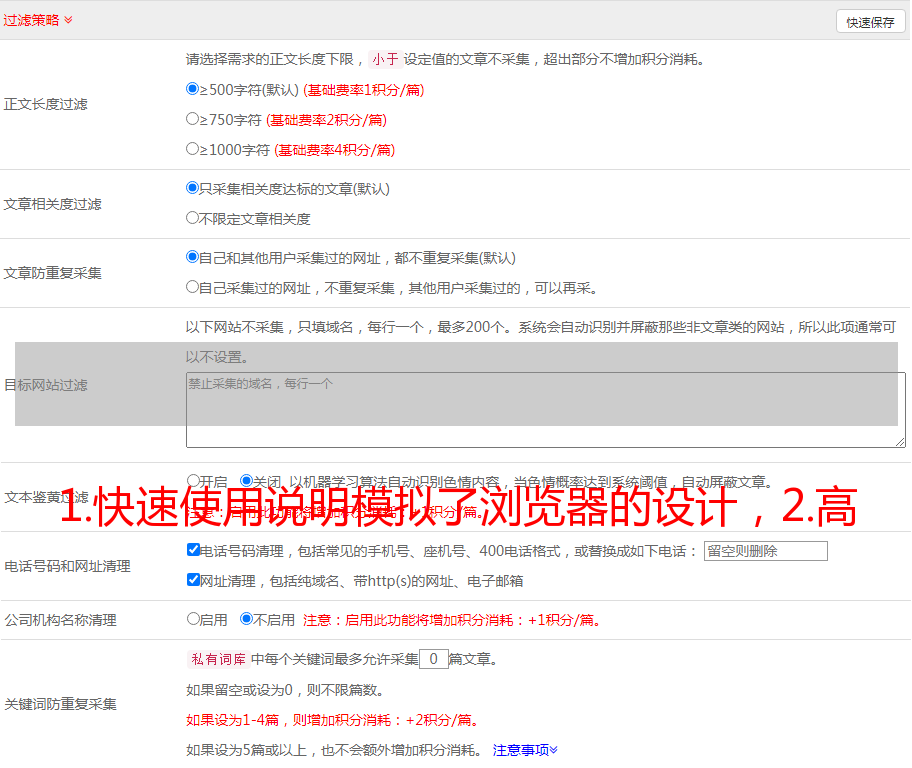This screenshot has height=768, width=912.
Task: Turn on 文本鉴黄 with 开启 radio
Action: click(193, 481)
